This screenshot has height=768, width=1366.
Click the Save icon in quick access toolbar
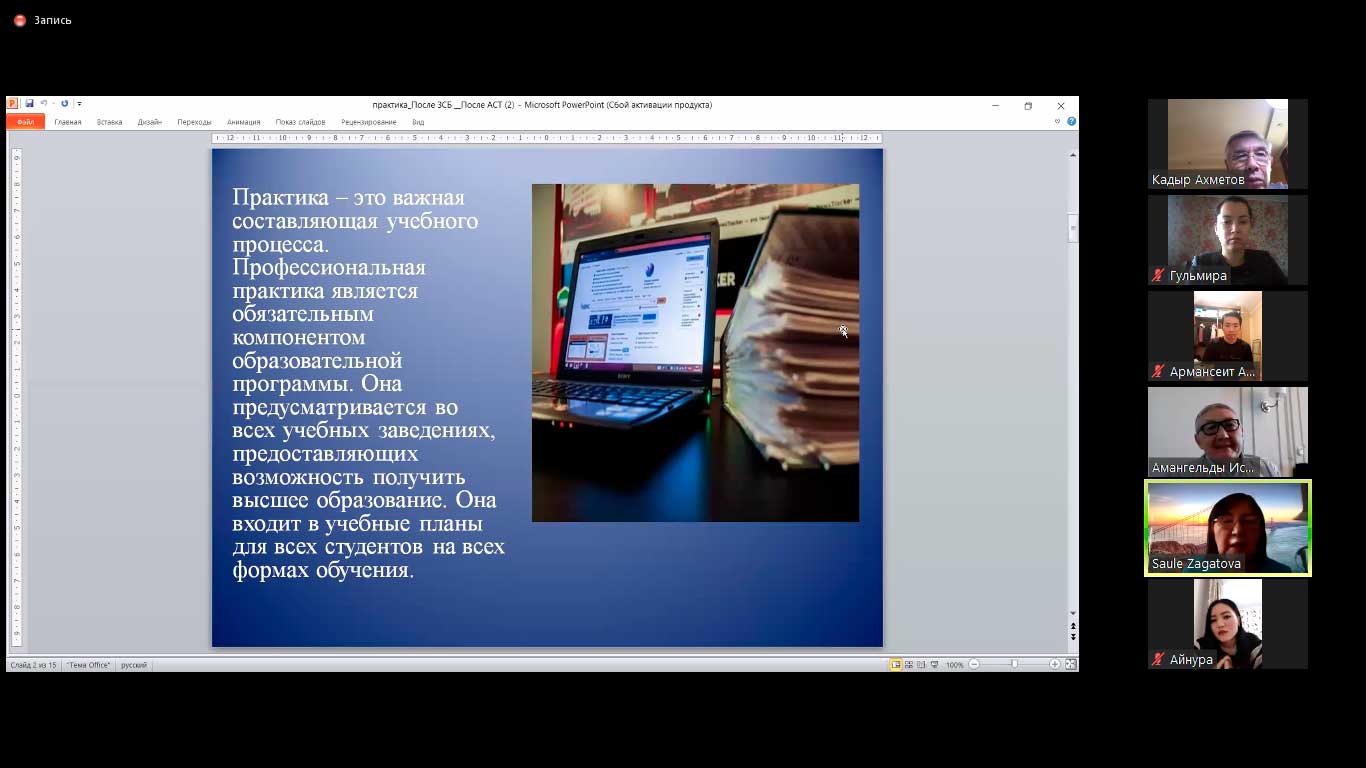point(30,104)
